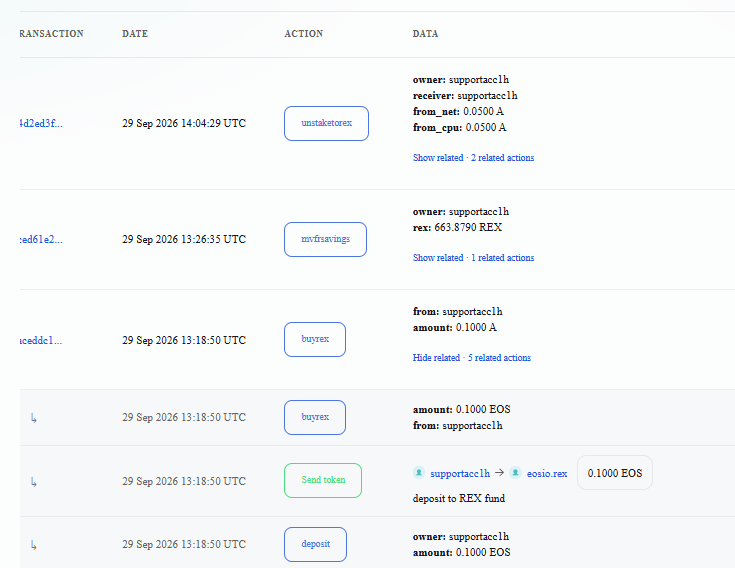Click the deposit action button
Image resolution: width=735 pixels, height=568 pixels.
315,544
